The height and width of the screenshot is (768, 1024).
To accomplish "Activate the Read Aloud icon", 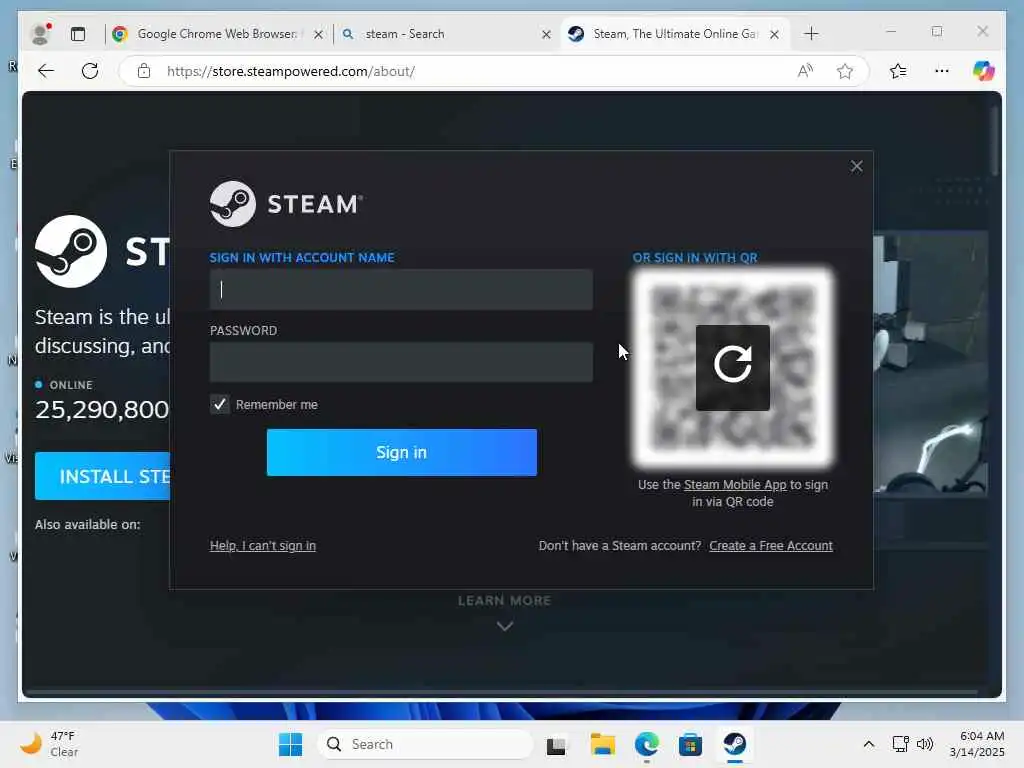I will click(805, 71).
